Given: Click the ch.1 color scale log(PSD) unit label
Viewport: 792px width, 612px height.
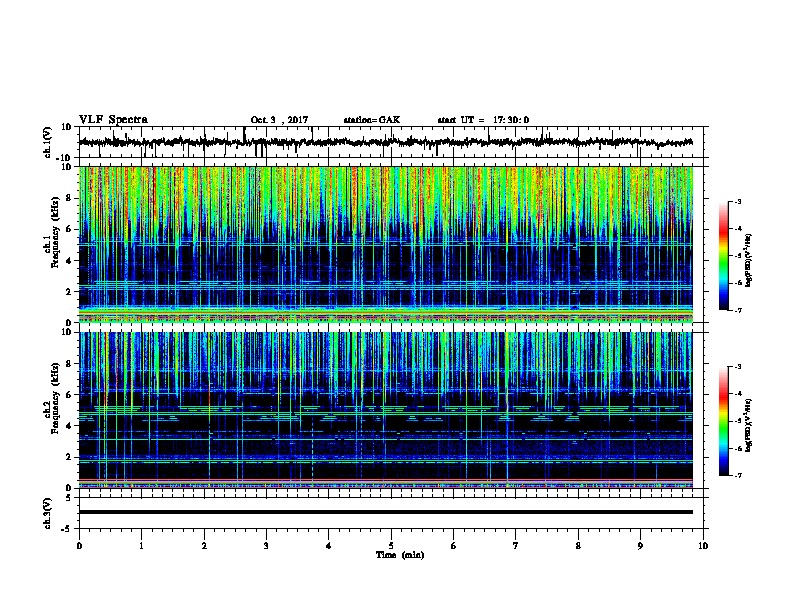Looking at the screenshot, I should 749,261.
